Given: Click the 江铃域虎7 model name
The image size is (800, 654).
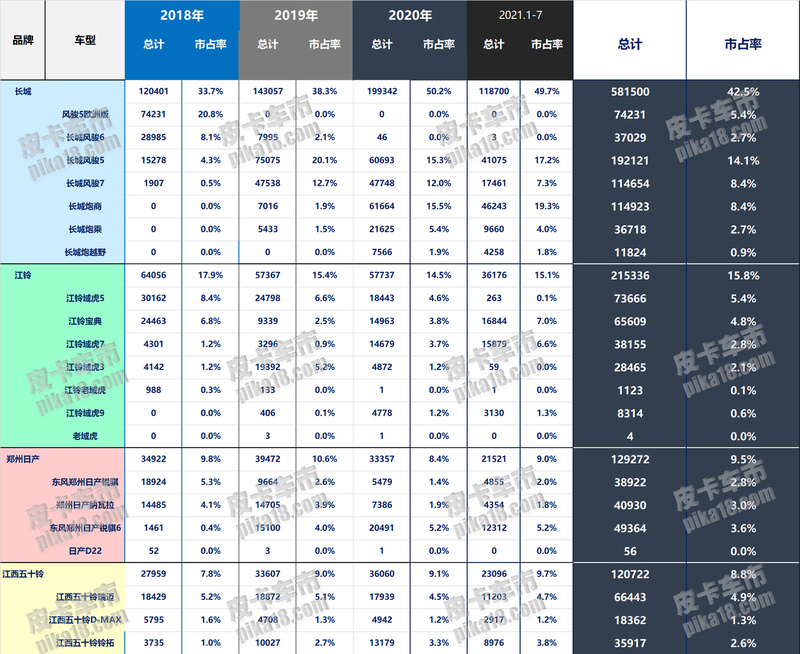Looking at the screenshot, I should (85, 344).
